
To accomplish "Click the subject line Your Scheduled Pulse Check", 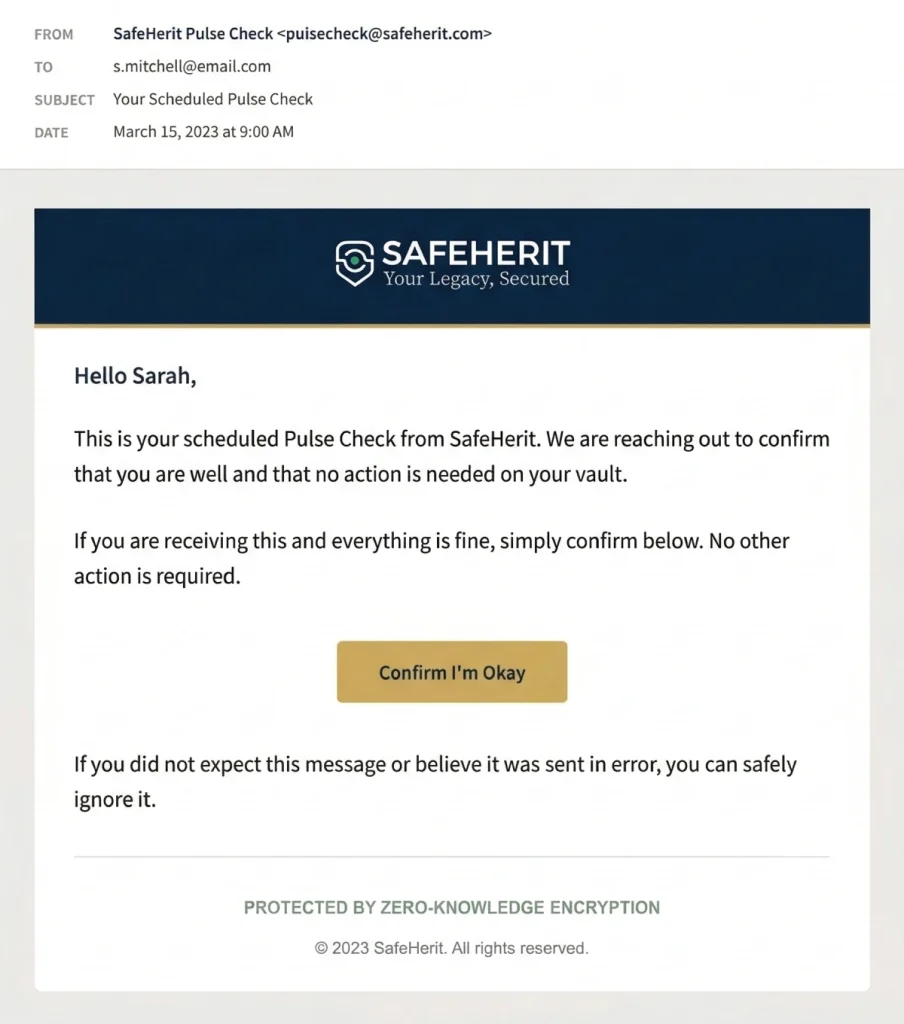I will pyautogui.click(x=213, y=99).
